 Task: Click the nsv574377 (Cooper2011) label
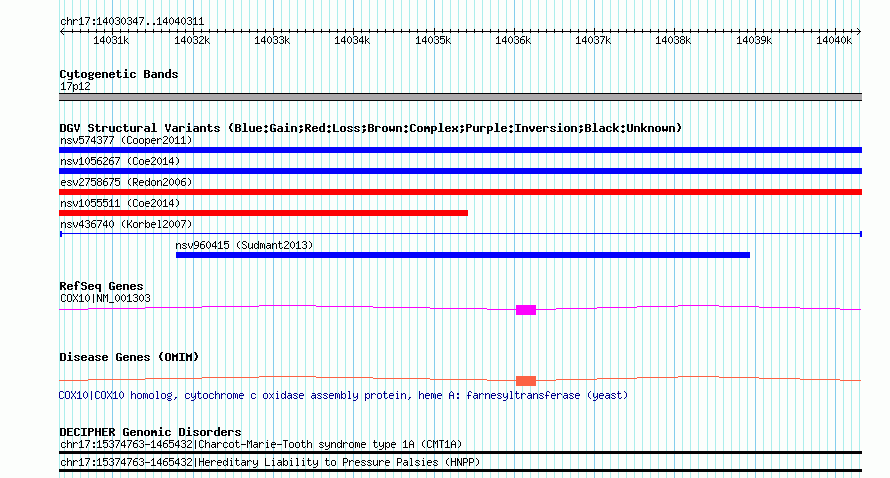(x=126, y=140)
